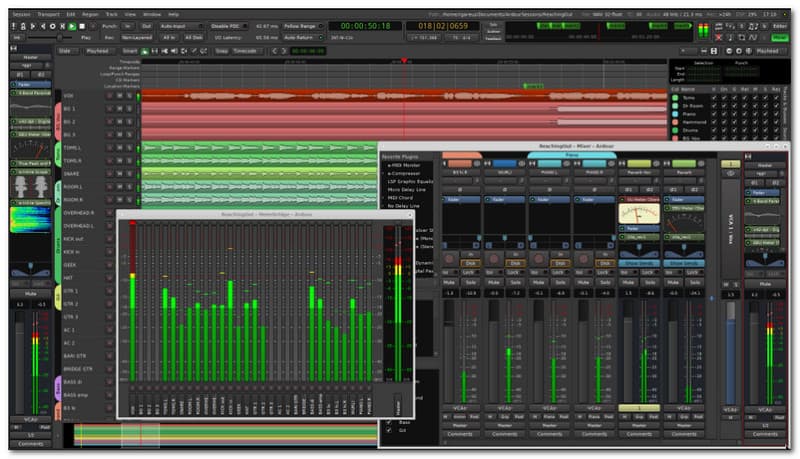Image resolution: width=800 pixels, height=459 pixels.
Task: Click the VU meter plugin display on Reverb Voc strip
Action: 639,214
